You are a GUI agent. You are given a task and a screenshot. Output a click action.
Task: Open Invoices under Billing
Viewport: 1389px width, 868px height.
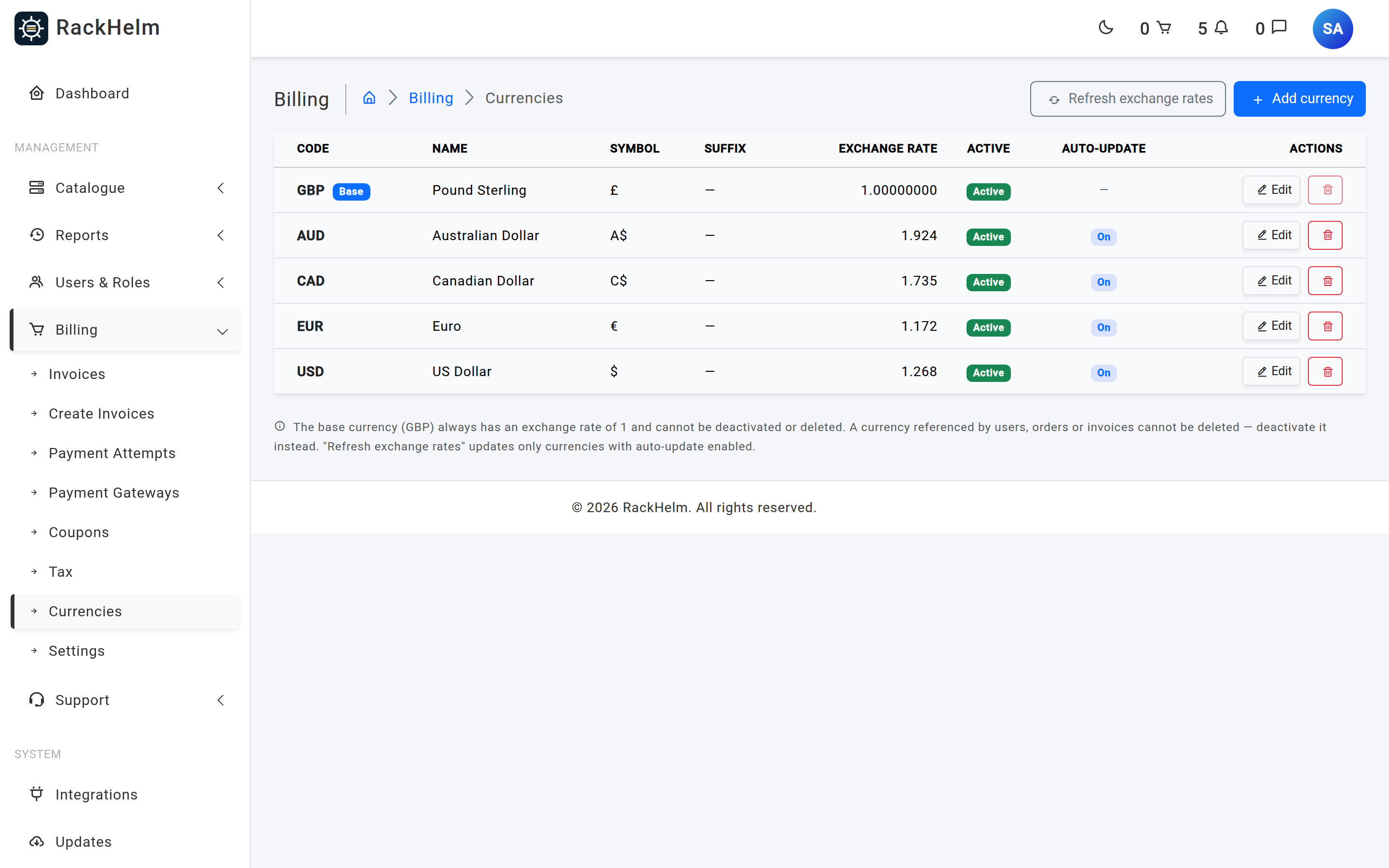click(125, 374)
